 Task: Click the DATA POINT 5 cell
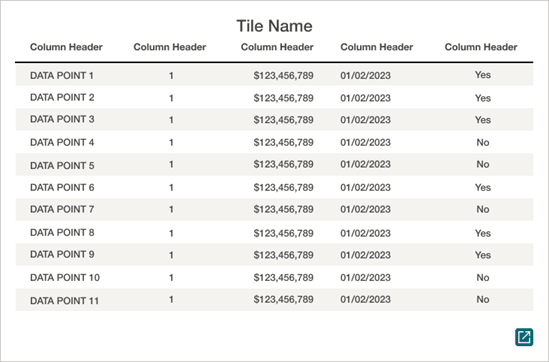62,165
